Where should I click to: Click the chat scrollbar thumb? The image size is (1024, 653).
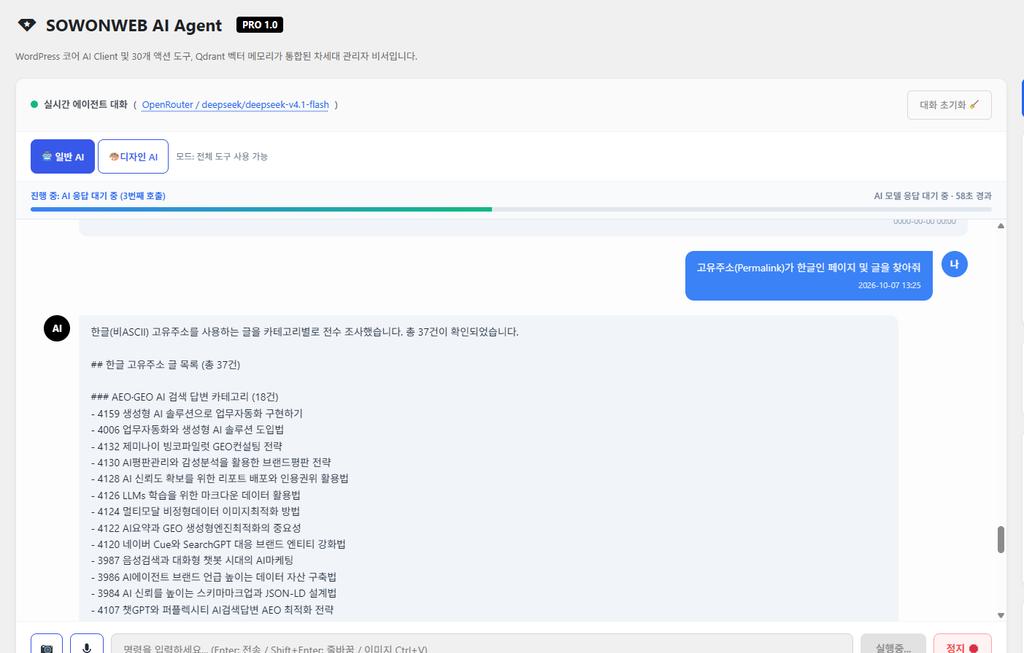[x=1000, y=539]
